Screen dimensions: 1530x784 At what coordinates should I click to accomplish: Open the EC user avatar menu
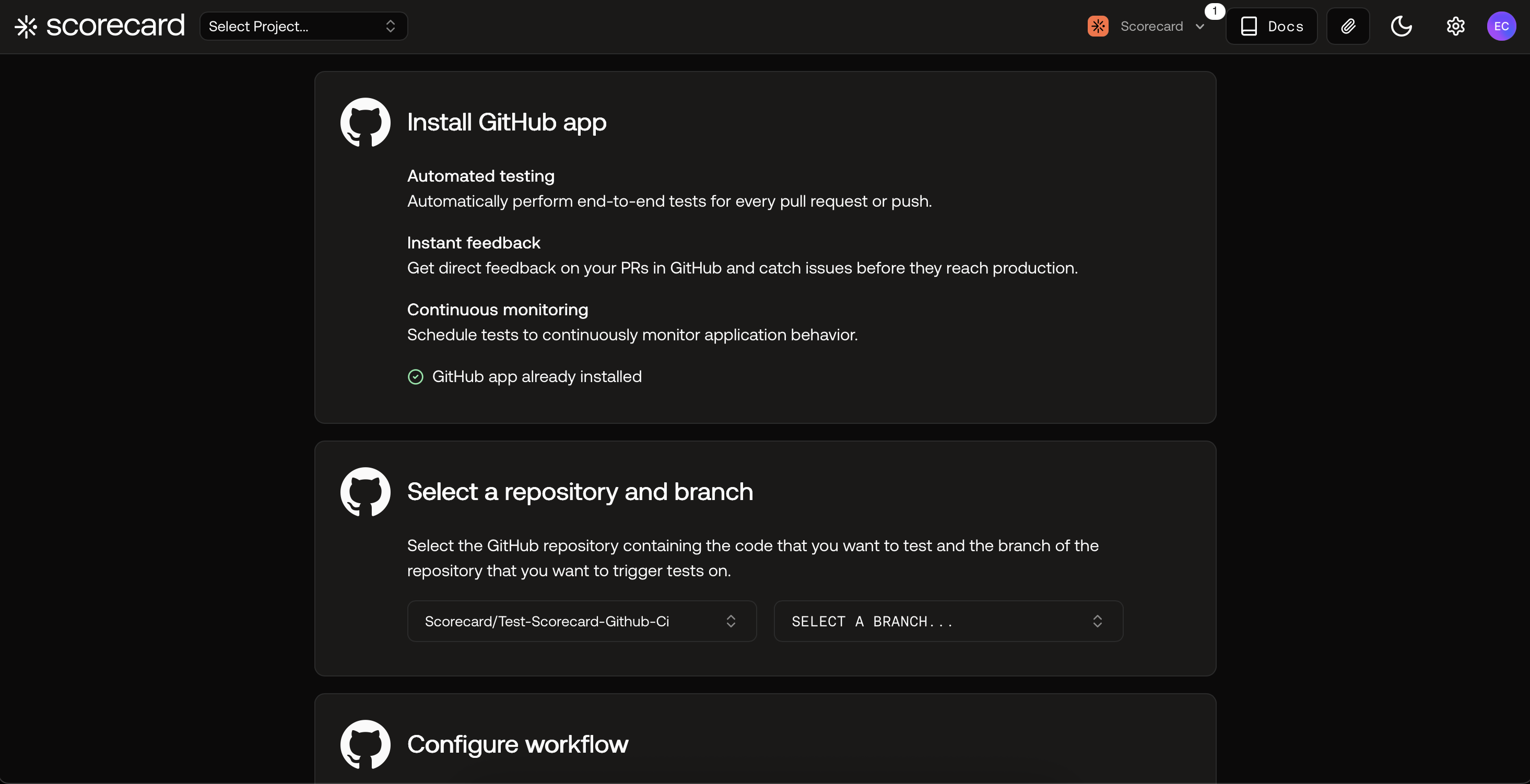coord(1501,26)
